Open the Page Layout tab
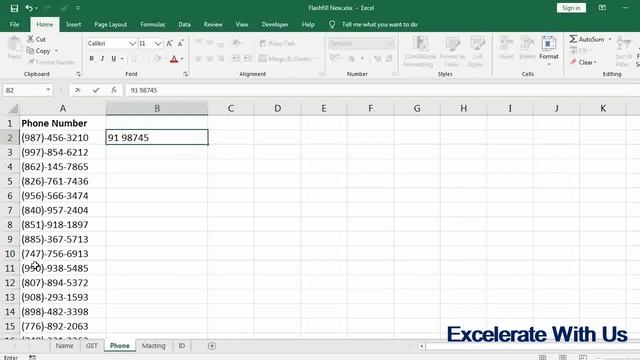 [x=111, y=24]
